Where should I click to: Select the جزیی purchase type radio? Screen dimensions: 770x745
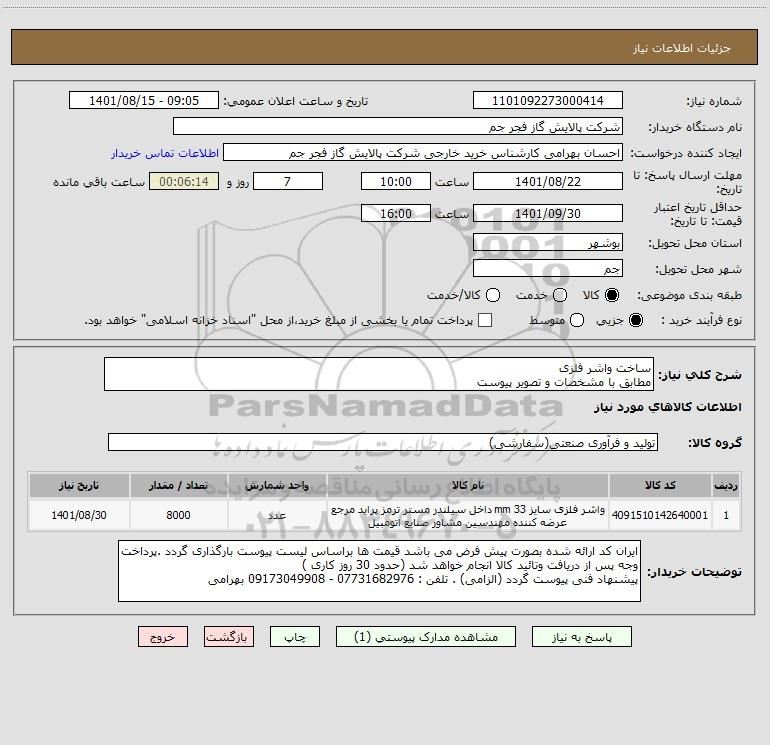click(635, 320)
